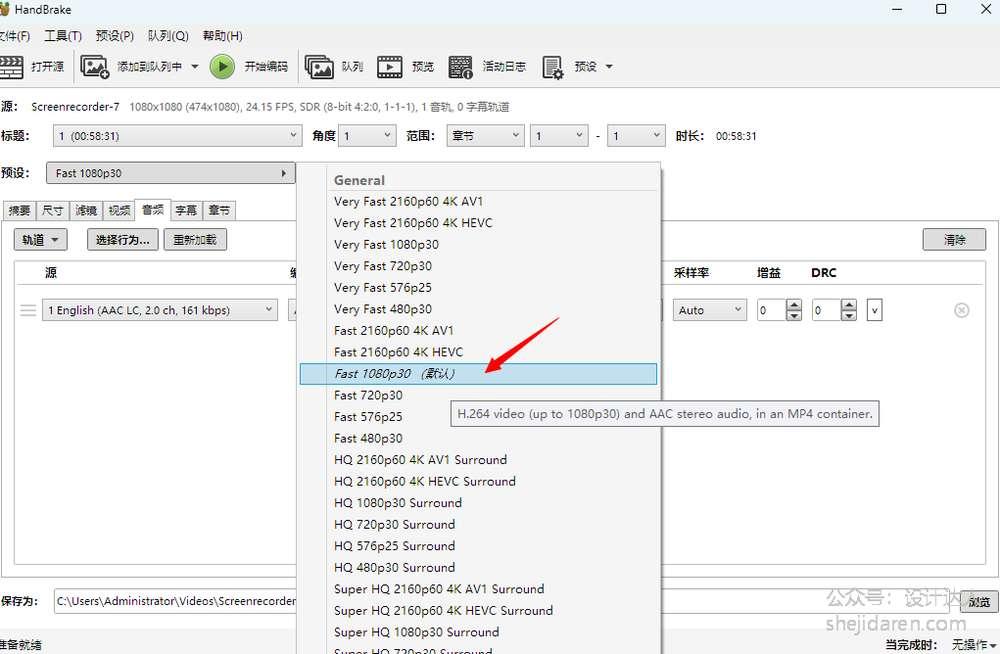Image resolution: width=1000 pixels, height=654 pixels.
Task: Open the 帮助(H) Help menu
Action: point(223,36)
